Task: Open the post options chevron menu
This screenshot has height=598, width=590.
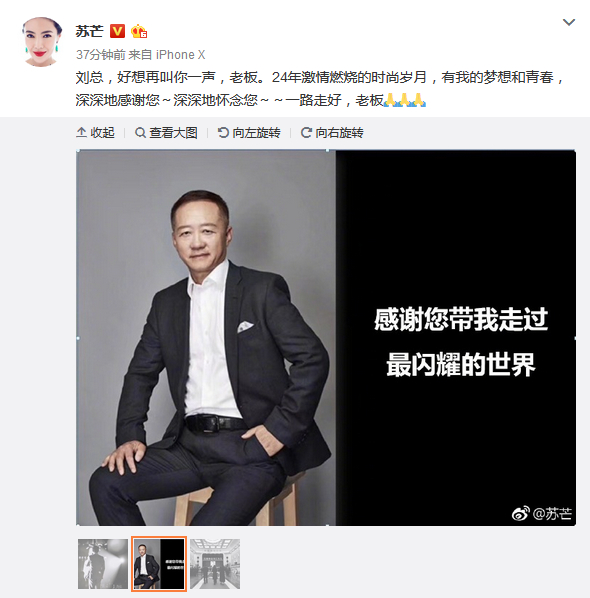Action: click(569, 22)
